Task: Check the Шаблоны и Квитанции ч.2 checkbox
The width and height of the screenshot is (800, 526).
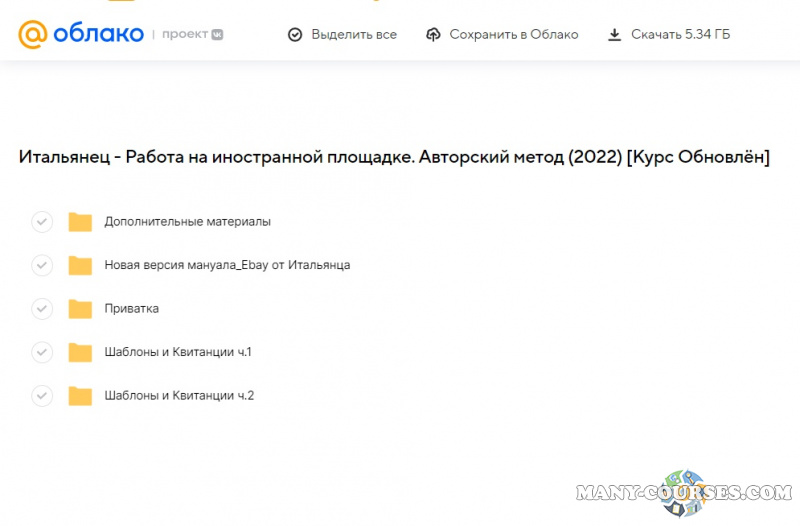Action: (42, 396)
